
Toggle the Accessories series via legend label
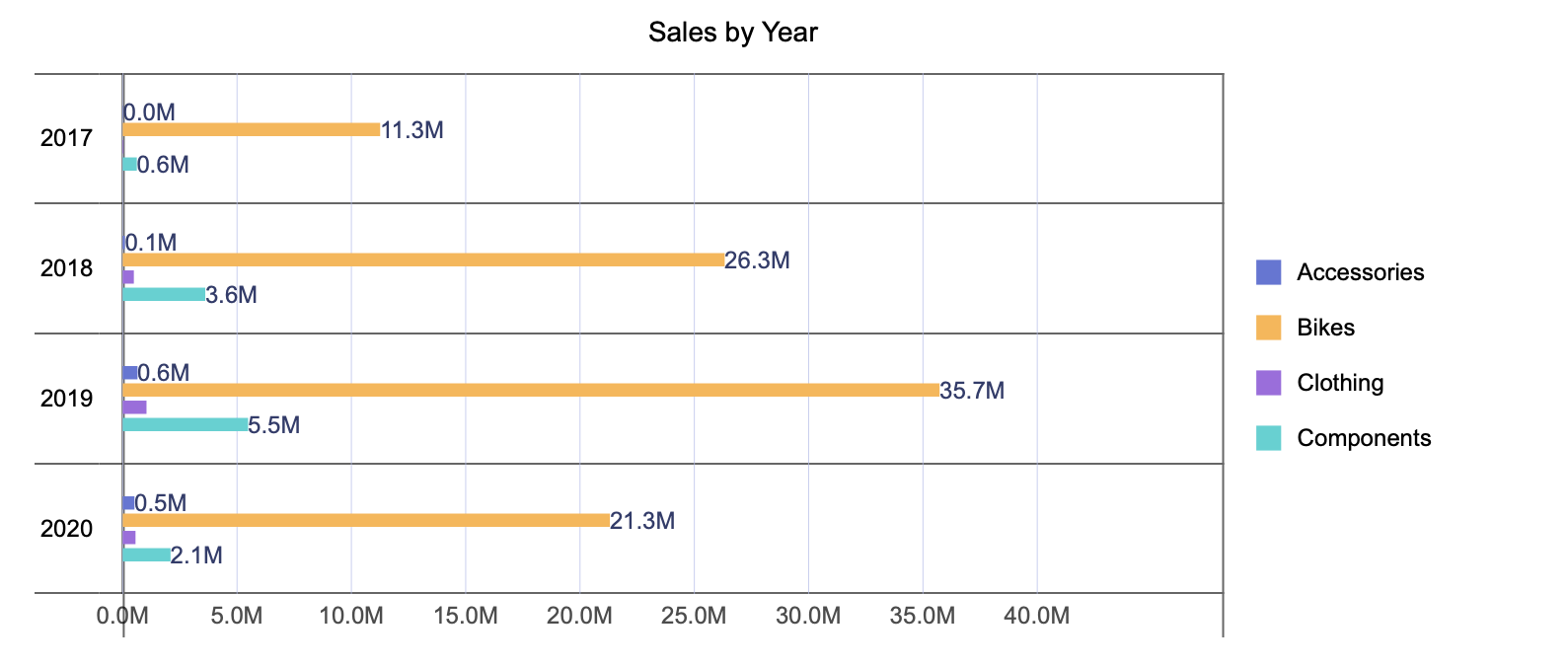pyautogui.click(x=1360, y=272)
